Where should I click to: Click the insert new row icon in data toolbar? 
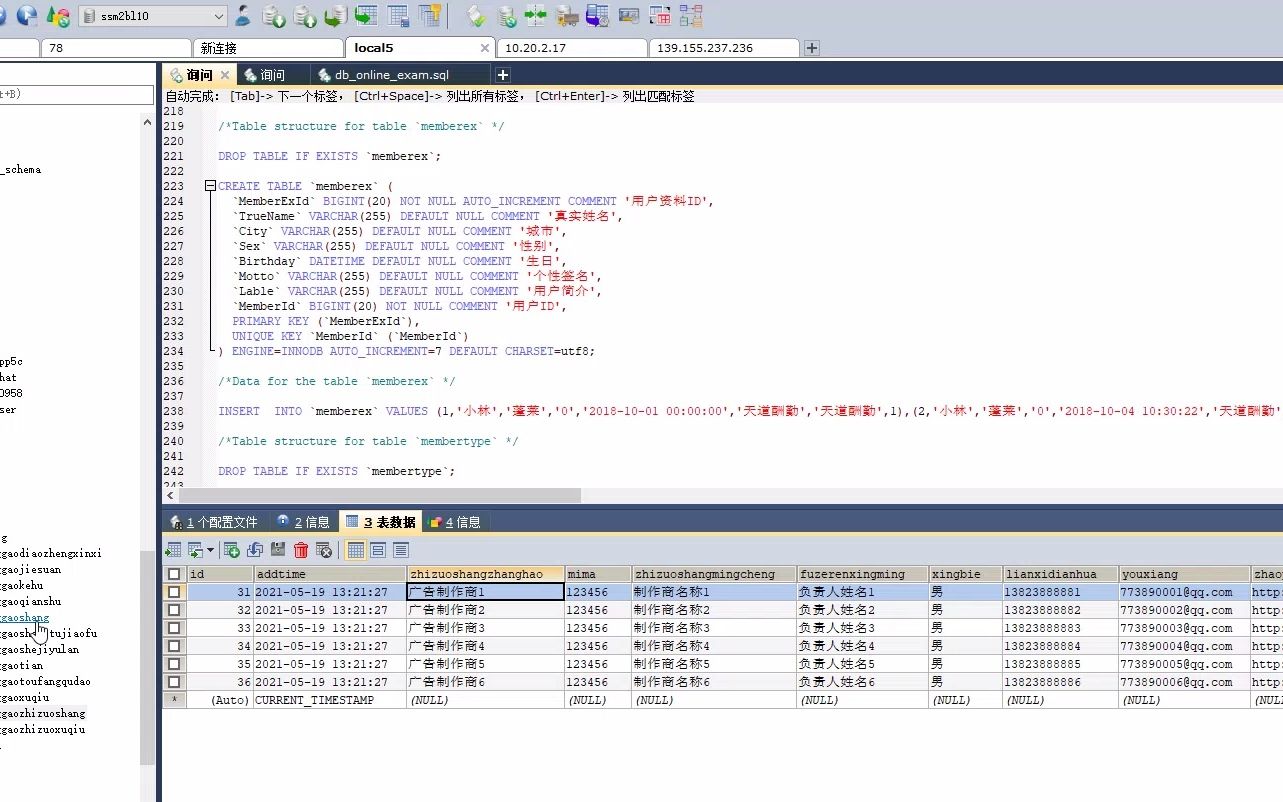tap(231, 550)
